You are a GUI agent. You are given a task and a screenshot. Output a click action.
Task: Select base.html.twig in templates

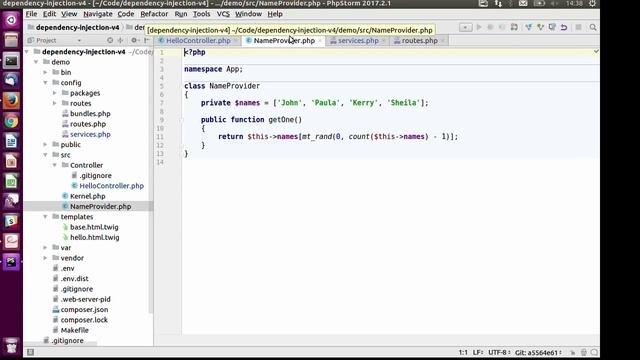pos(94,227)
